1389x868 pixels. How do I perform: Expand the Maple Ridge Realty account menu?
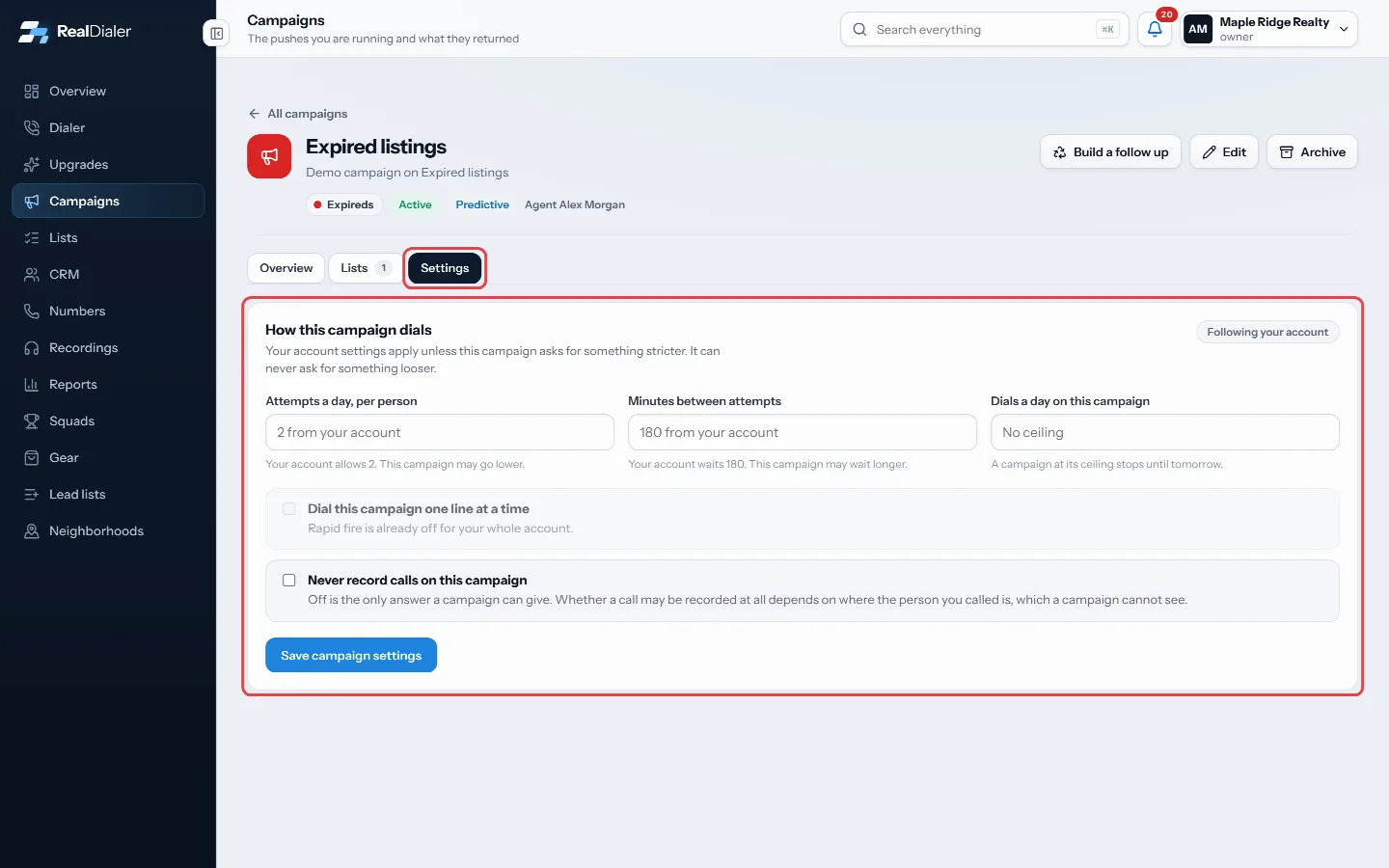click(1269, 29)
